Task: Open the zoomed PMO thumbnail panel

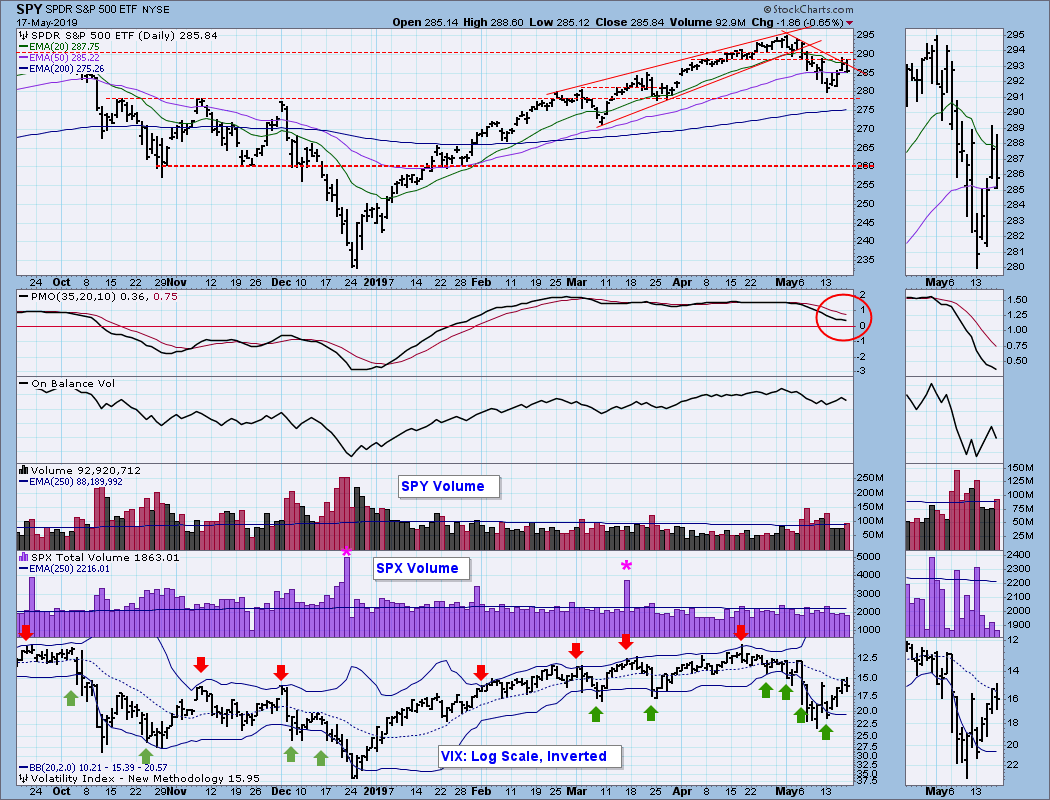Action: [954, 332]
